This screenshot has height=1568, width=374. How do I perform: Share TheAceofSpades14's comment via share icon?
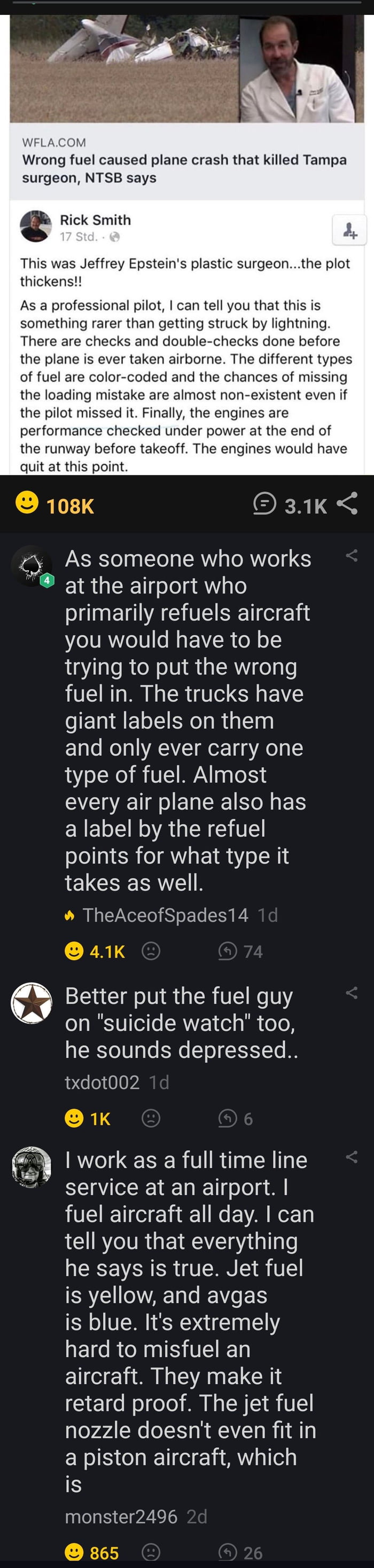[x=352, y=555]
